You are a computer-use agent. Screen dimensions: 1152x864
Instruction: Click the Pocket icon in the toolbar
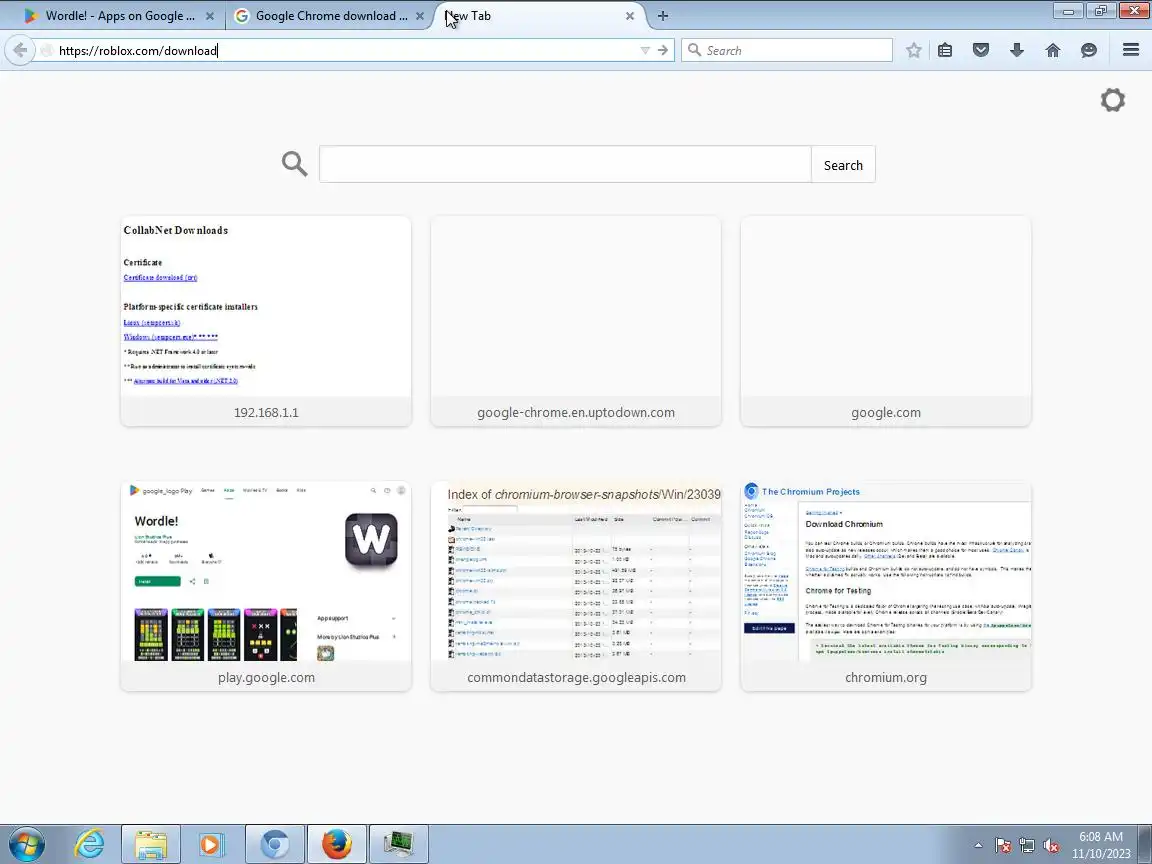click(981, 50)
